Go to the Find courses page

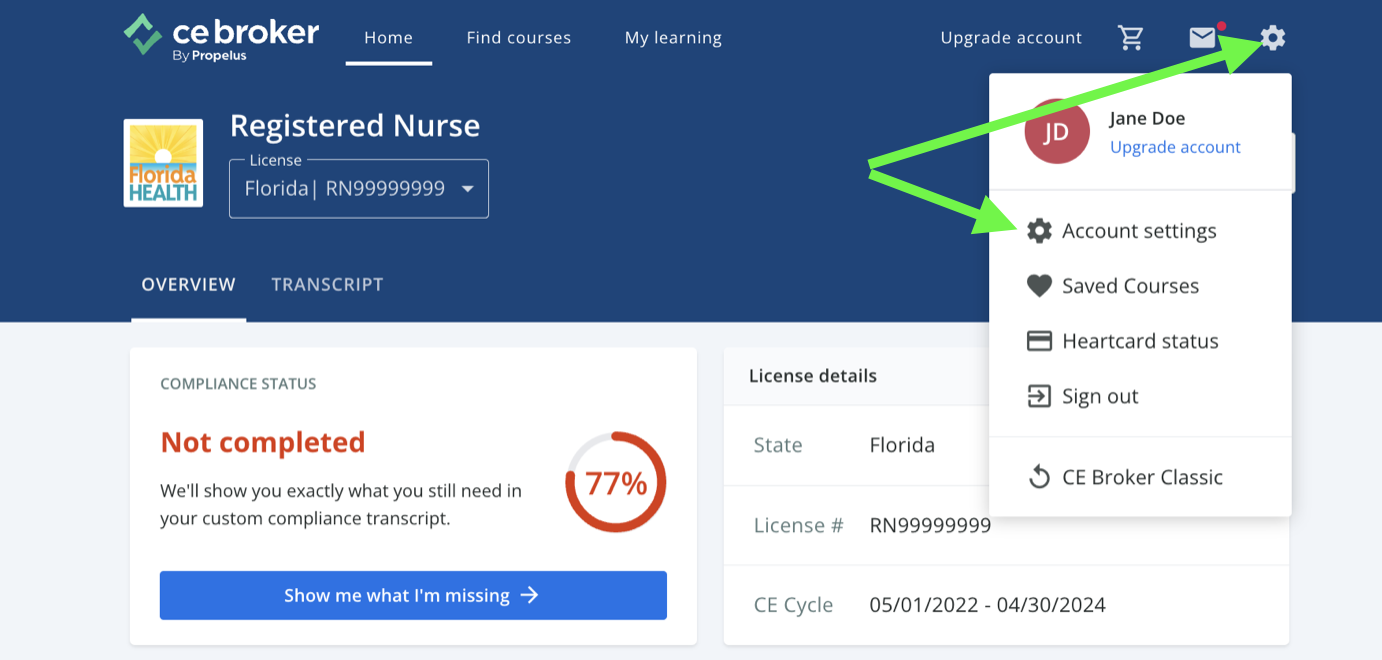coord(518,38)
